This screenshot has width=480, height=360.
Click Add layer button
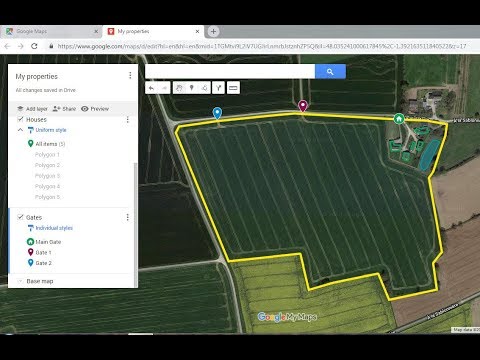32,109
